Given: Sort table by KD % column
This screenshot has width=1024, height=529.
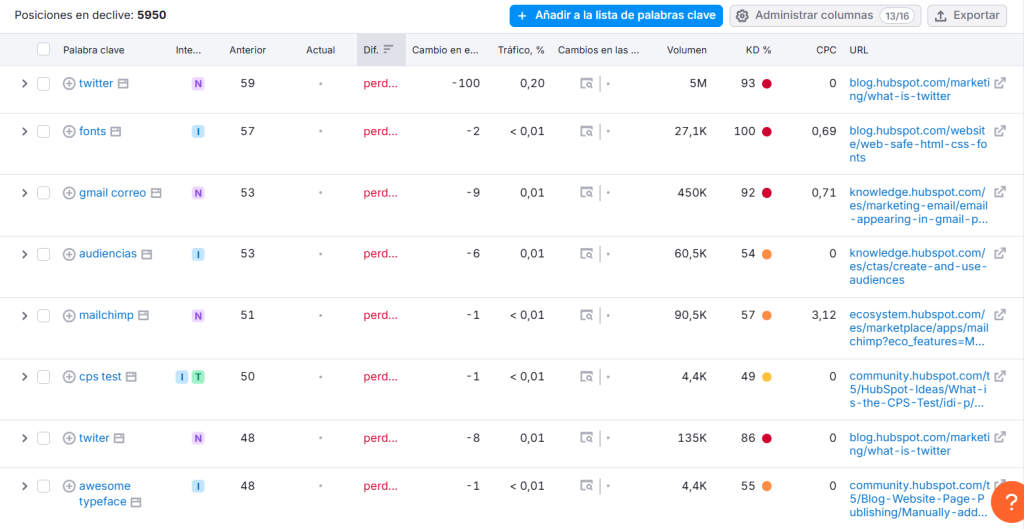Looking at the screenshot, I should tap(758, 50).
